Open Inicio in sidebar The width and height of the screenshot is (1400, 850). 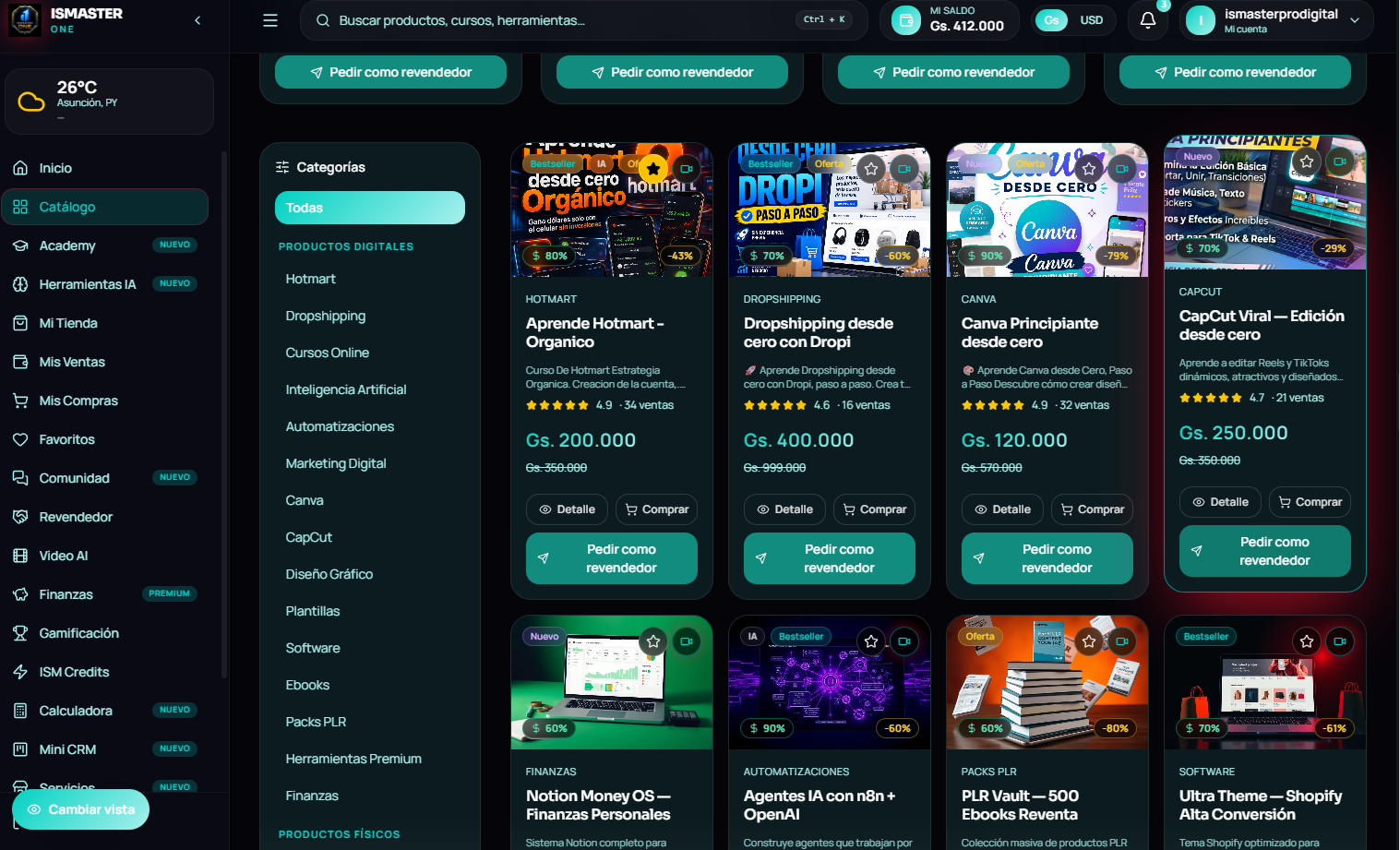click(104, 168)
